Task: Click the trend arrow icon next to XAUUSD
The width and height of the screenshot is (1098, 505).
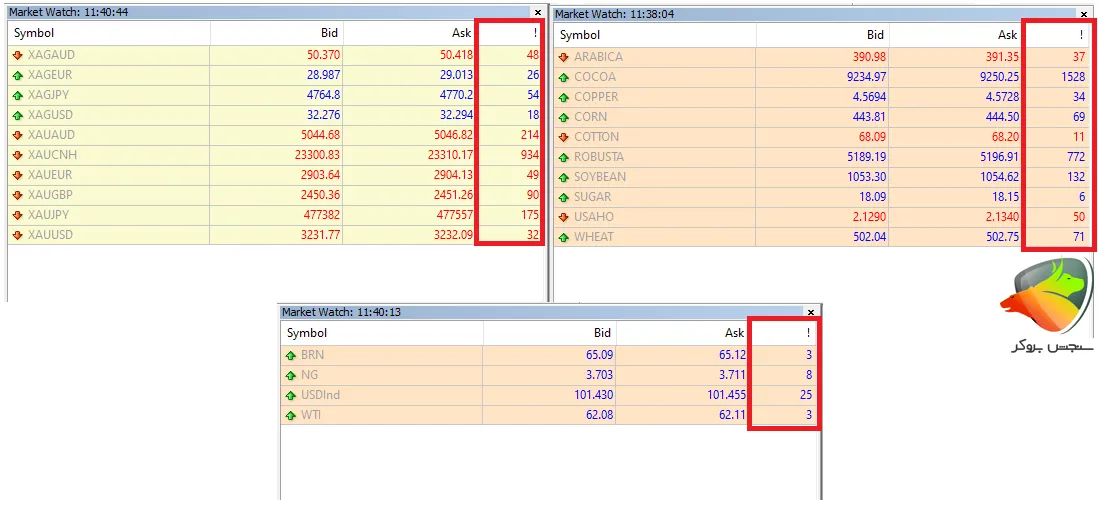Action: click(17, 235)
